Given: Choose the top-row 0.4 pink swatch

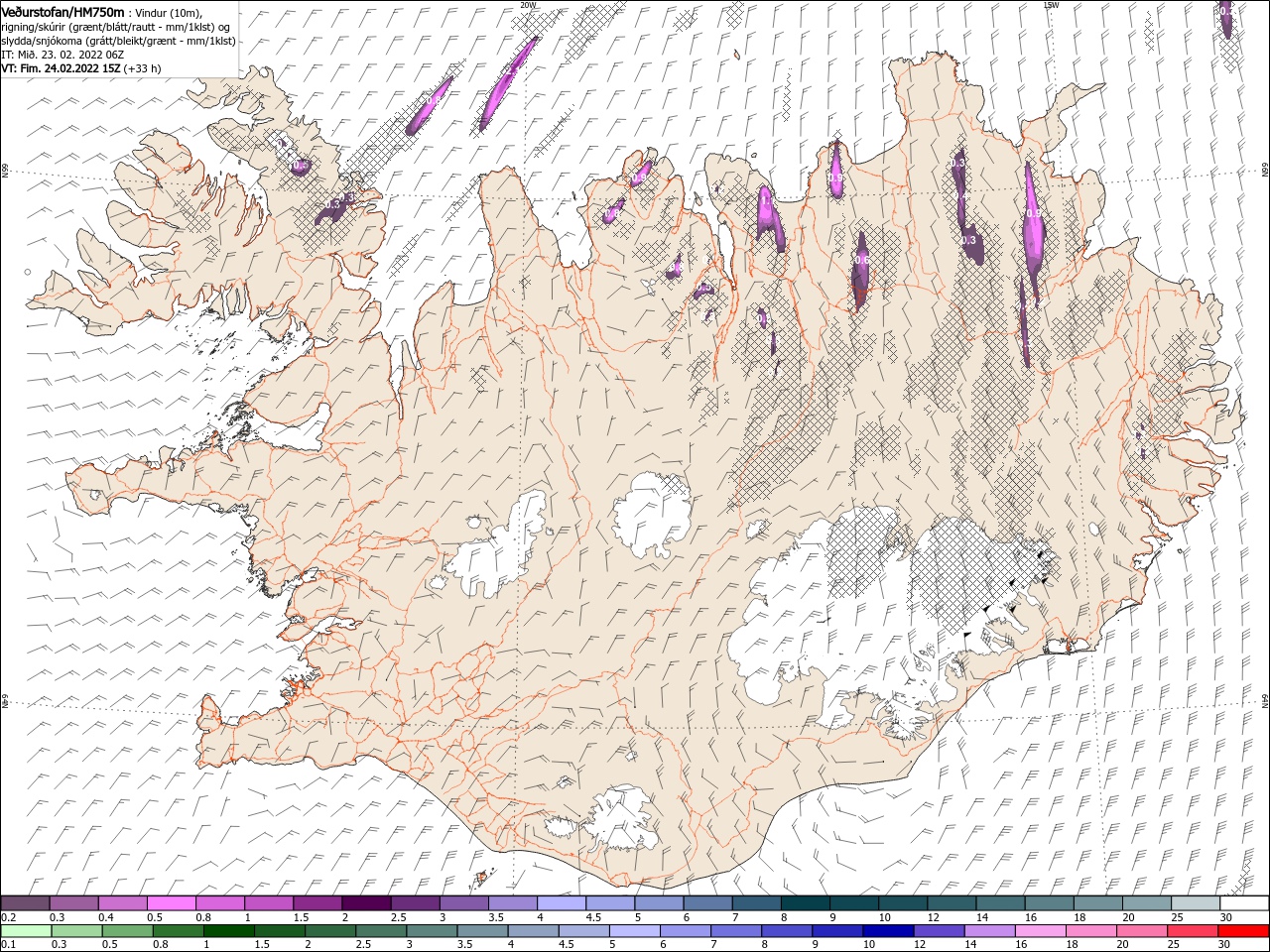Looking at the screenshot, I should (x=122, y=903).
